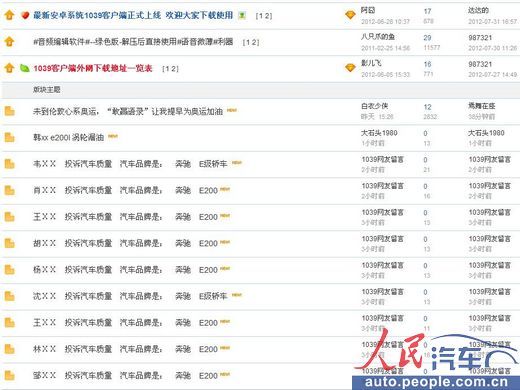Image resolution: width=520 pixels, height=390 pixels.
Task: Click reply count 12 of the 白衣少侠 thread
Action: 427,107
